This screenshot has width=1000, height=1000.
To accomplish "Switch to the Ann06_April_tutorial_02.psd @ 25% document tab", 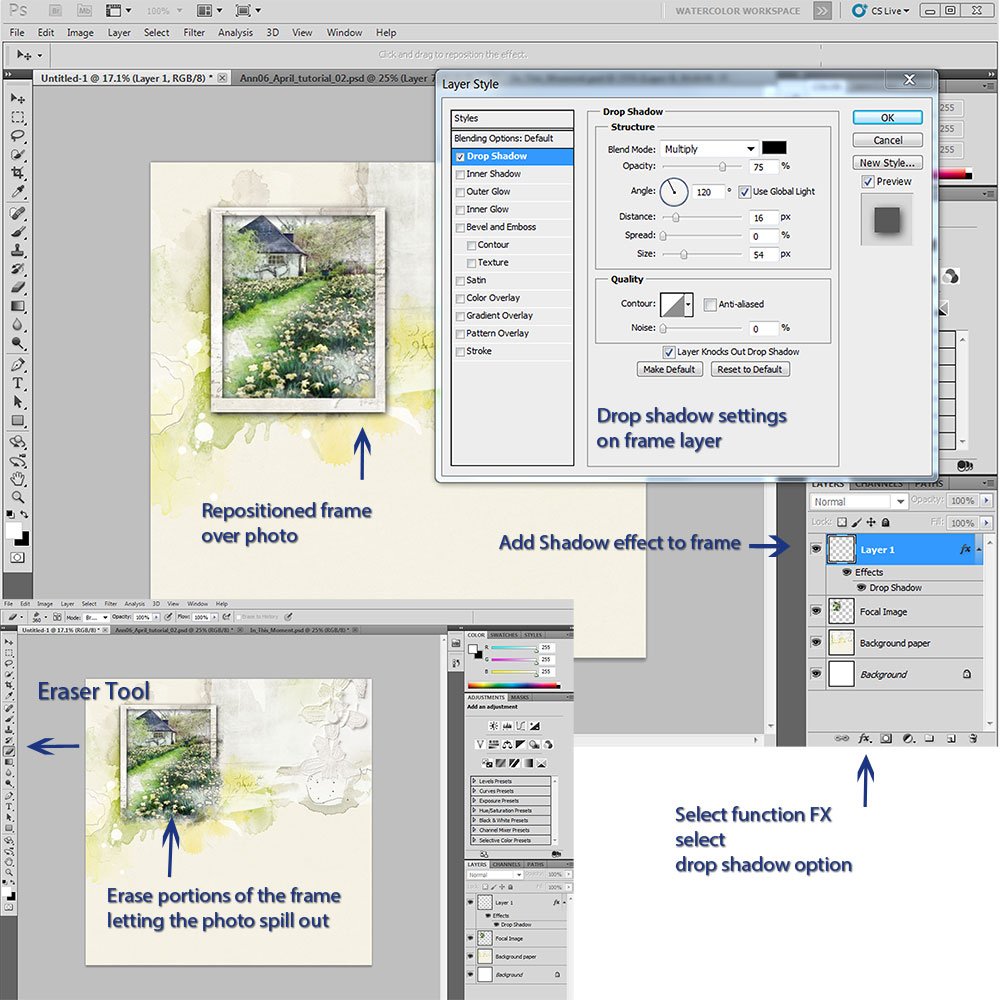I will pyautogui.click(x=336, y=78).
